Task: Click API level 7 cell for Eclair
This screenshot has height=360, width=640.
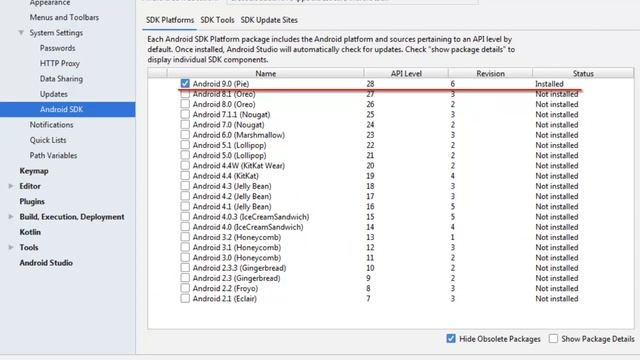Action: pyautogui.click(x=368, y=298)
